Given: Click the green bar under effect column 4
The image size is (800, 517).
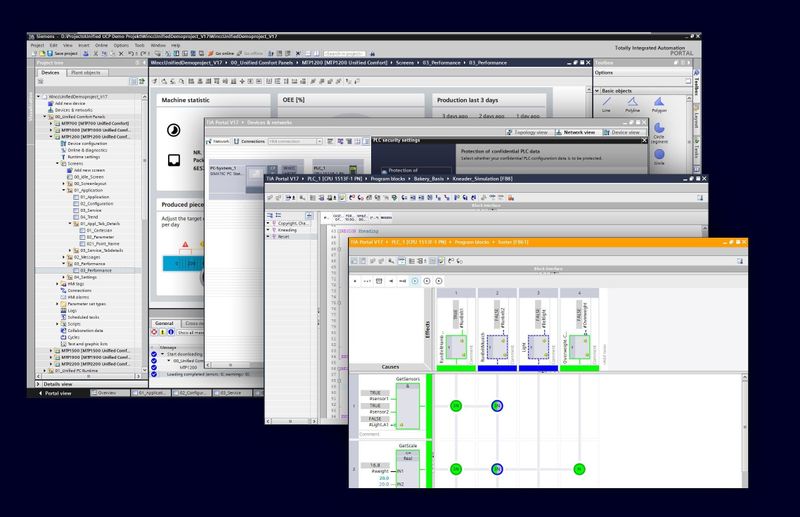Looking at the screenshot, I should pos(579,368).
